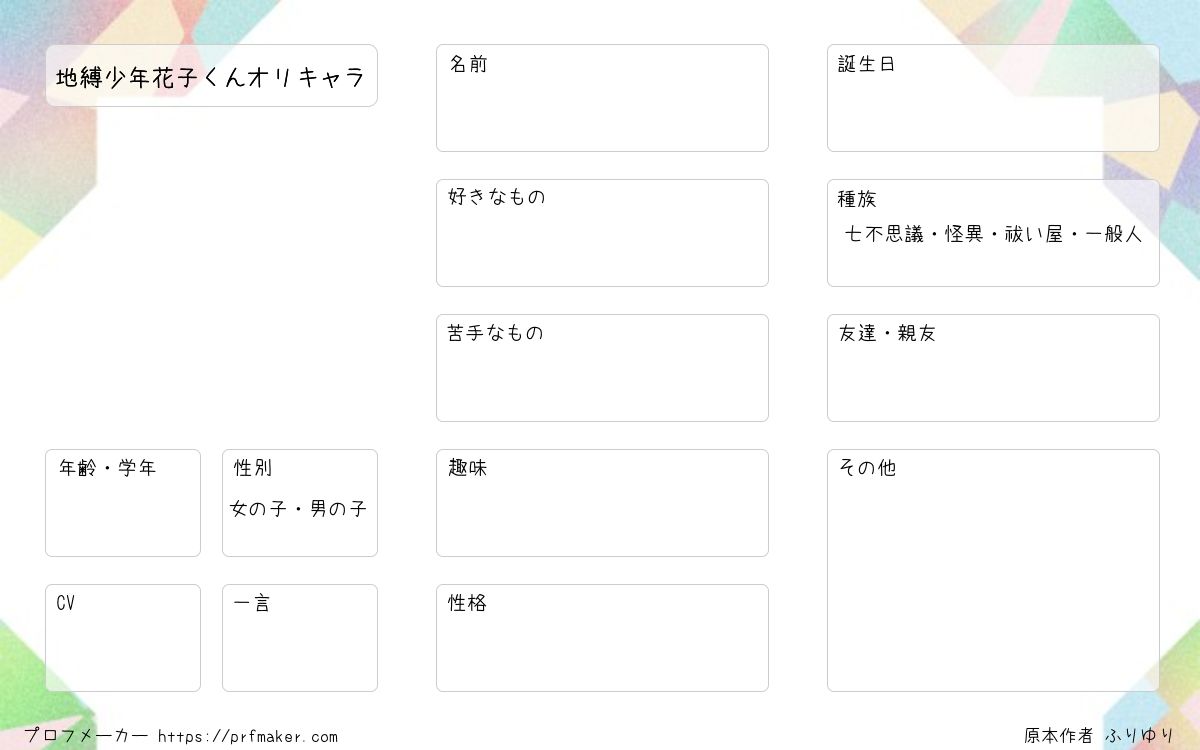Click the 原本作者 ふりゆり credit text
The image size is (1200, 750).
[1099, 736]
